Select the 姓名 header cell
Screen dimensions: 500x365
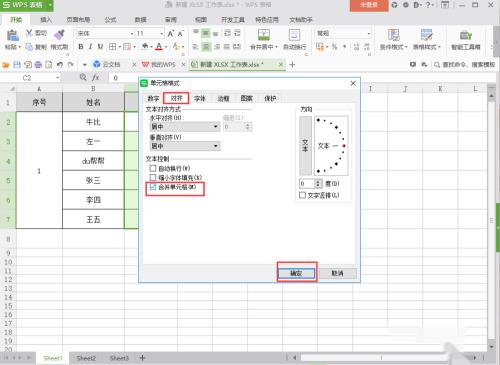(93, 102)
